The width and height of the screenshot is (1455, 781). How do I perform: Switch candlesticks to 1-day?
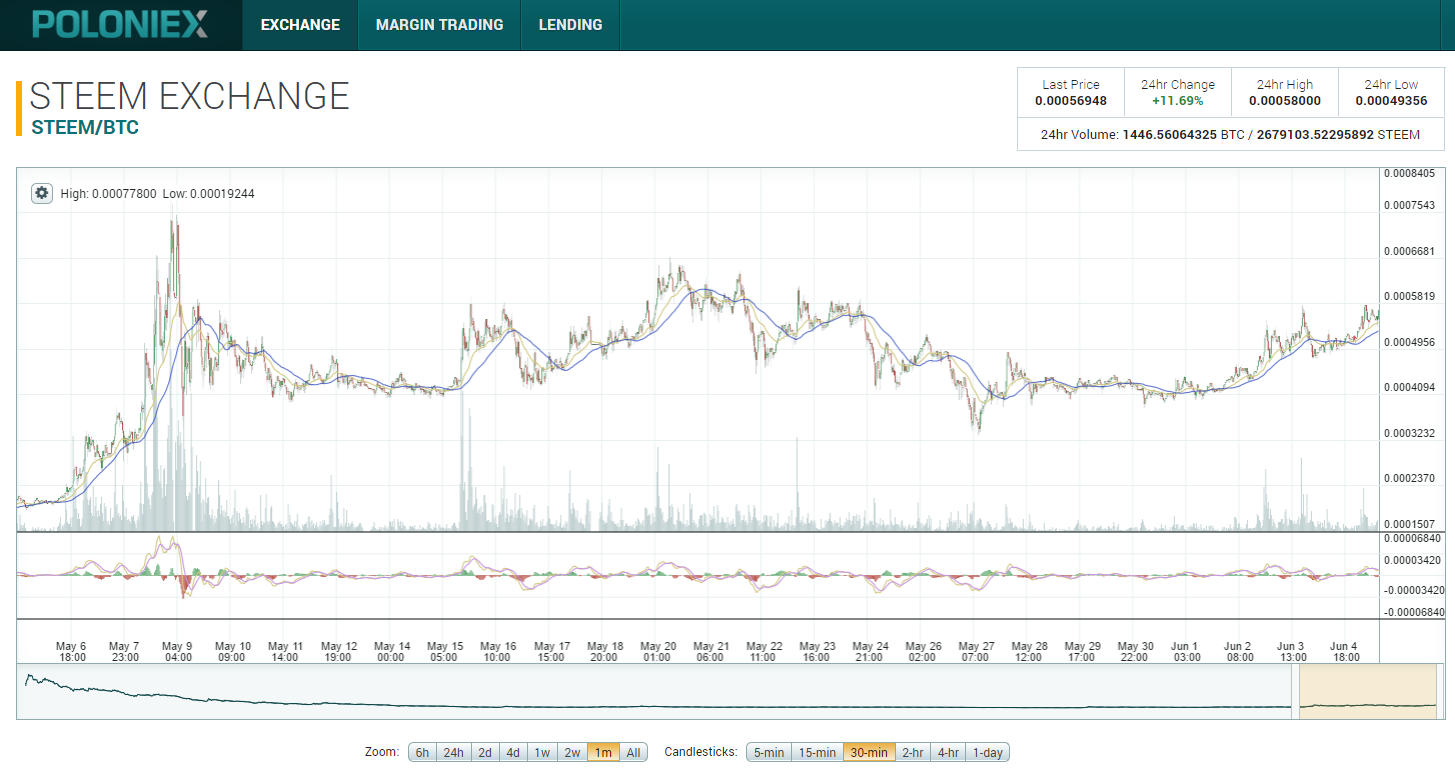click(987, 752)
